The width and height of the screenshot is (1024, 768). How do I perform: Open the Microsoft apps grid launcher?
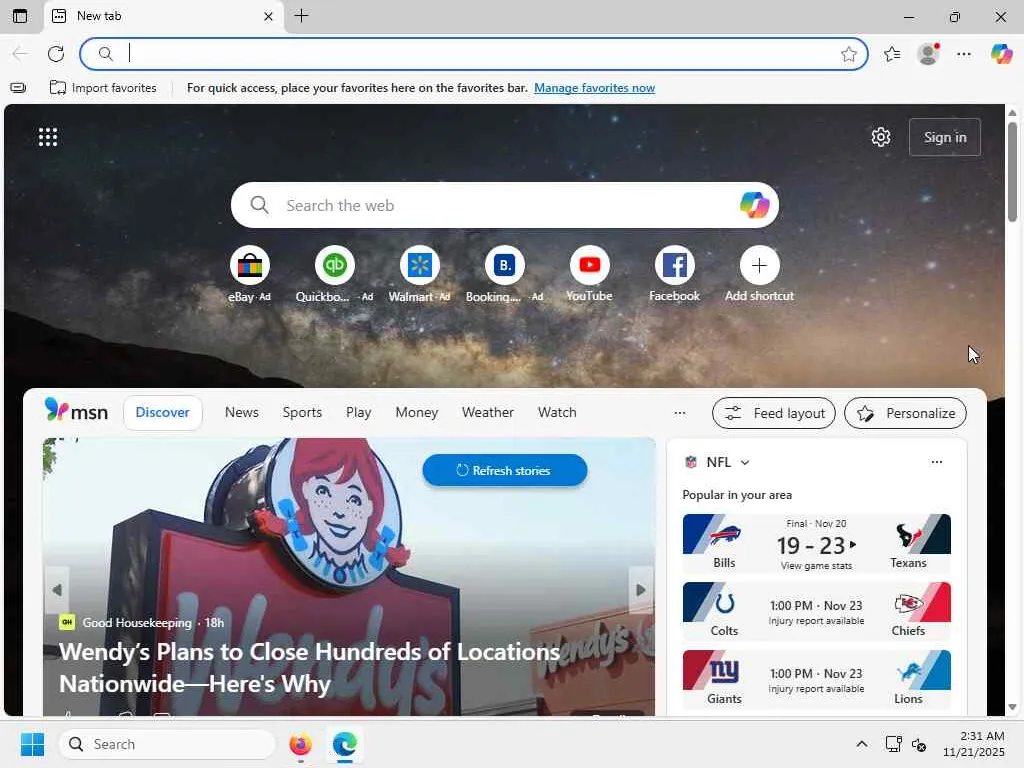click(48, 137)
